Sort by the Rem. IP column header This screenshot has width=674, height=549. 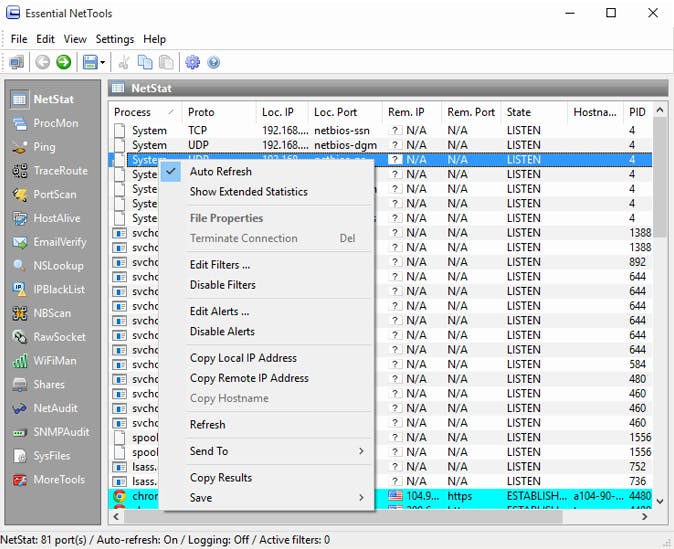coord(412,112)
